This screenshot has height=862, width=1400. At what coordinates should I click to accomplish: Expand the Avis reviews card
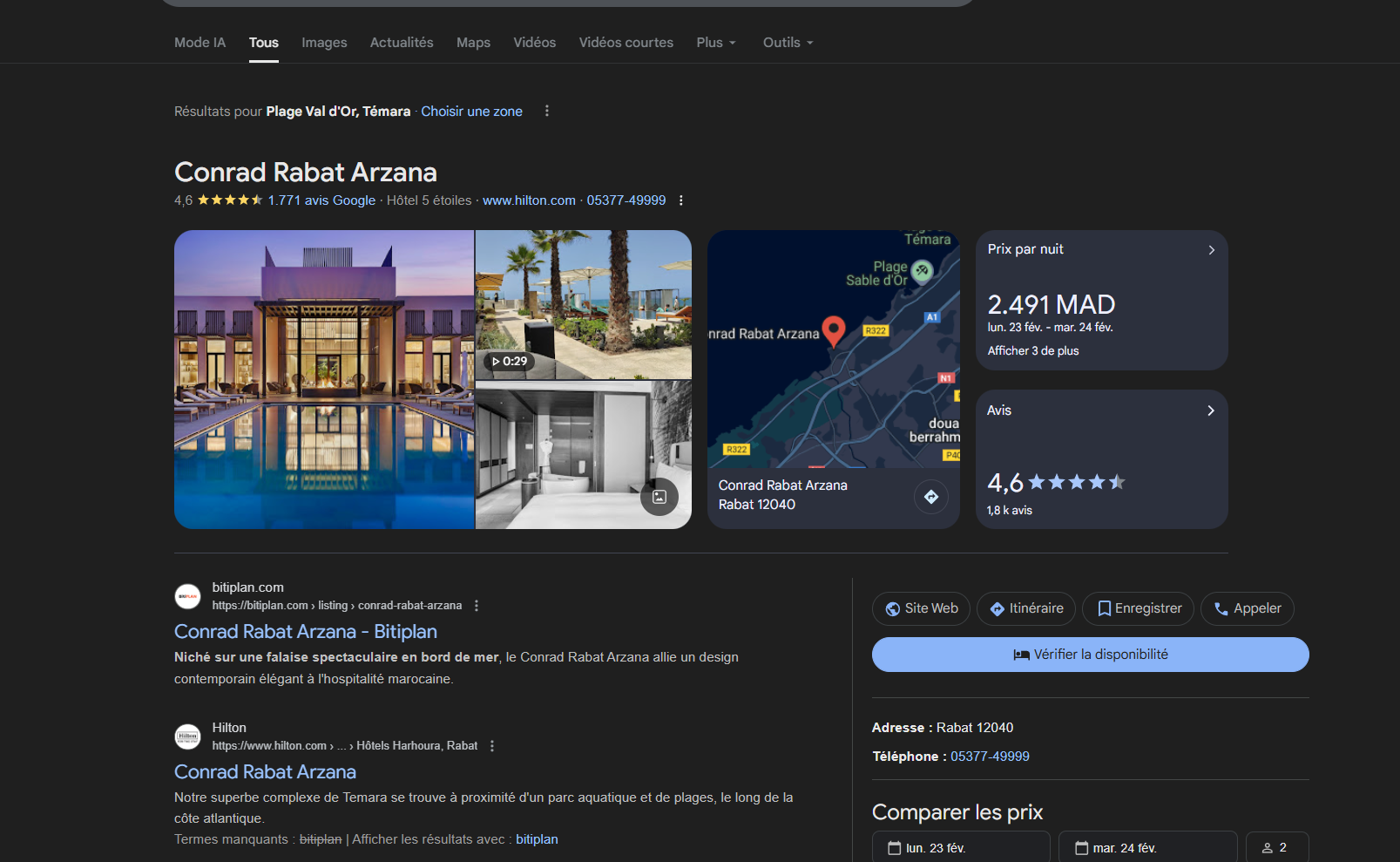pos(1211,411)
